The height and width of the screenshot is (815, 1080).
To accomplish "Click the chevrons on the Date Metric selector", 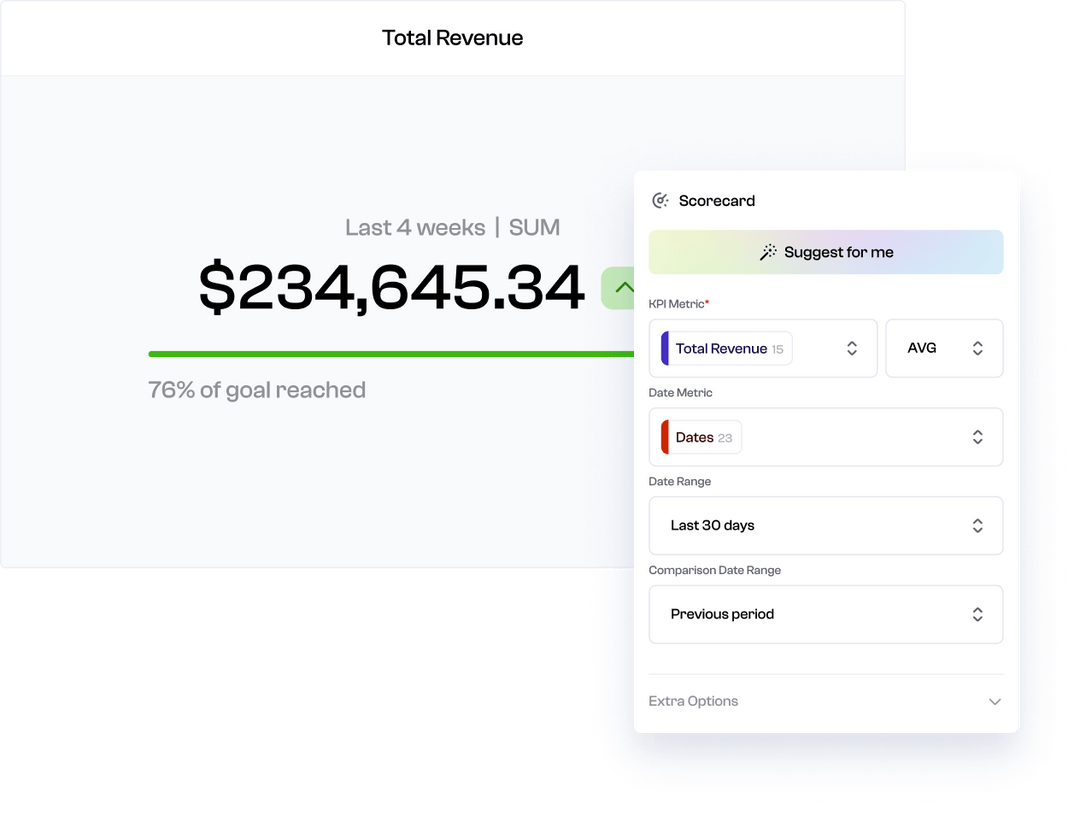I will (x=978, y=437).
